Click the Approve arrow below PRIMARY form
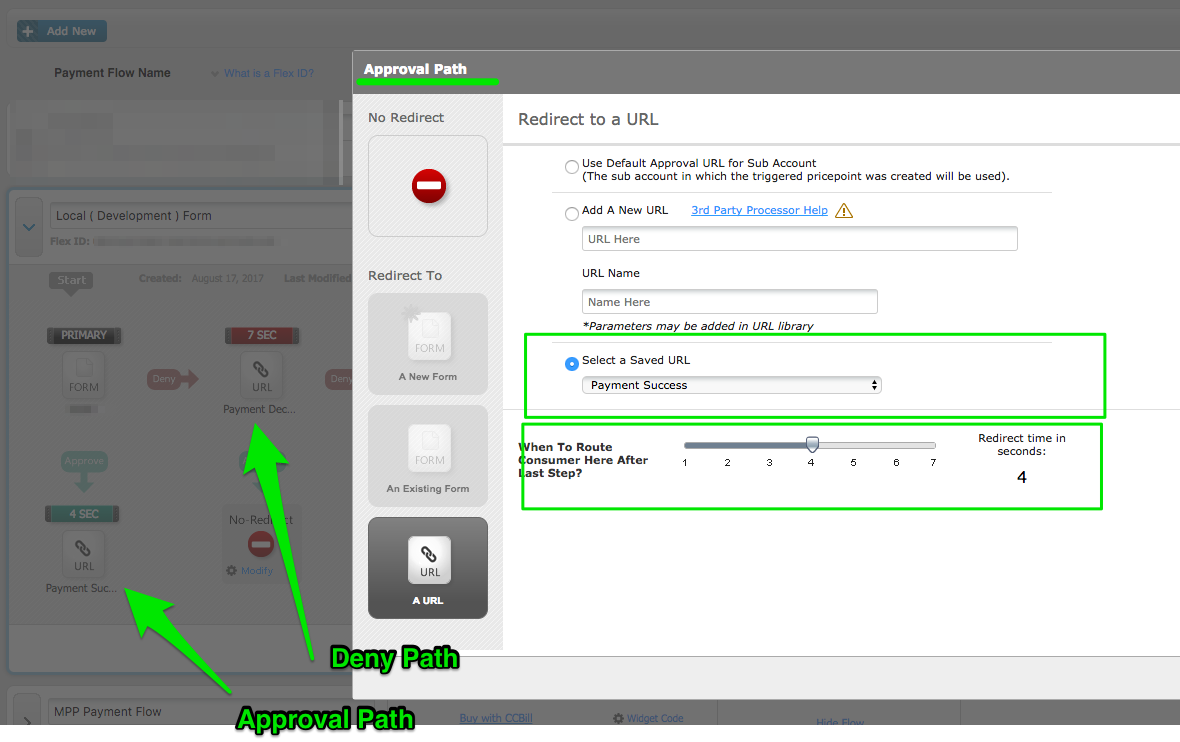 [x=84, y=471]
